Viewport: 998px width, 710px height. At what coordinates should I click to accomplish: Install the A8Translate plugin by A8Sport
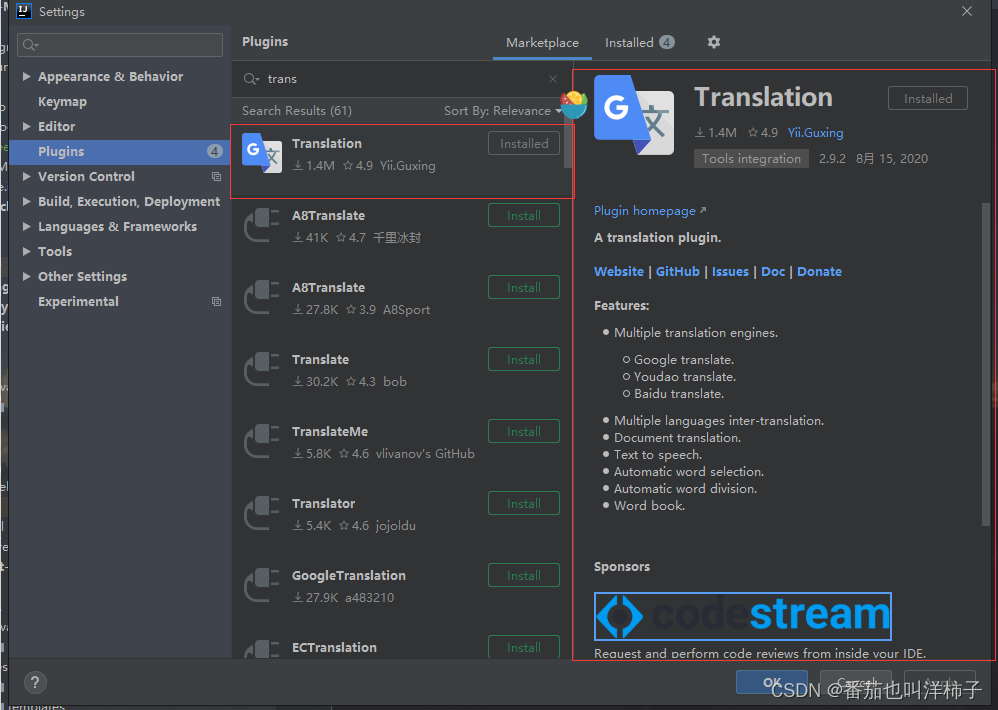pos(524,288)
